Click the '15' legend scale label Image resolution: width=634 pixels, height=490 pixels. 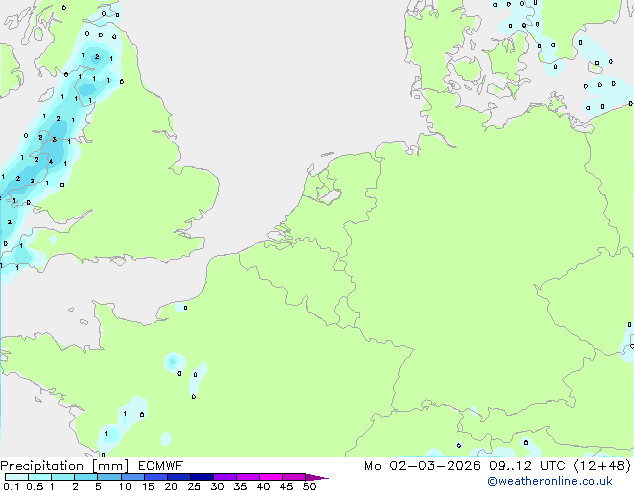point(148,486)
